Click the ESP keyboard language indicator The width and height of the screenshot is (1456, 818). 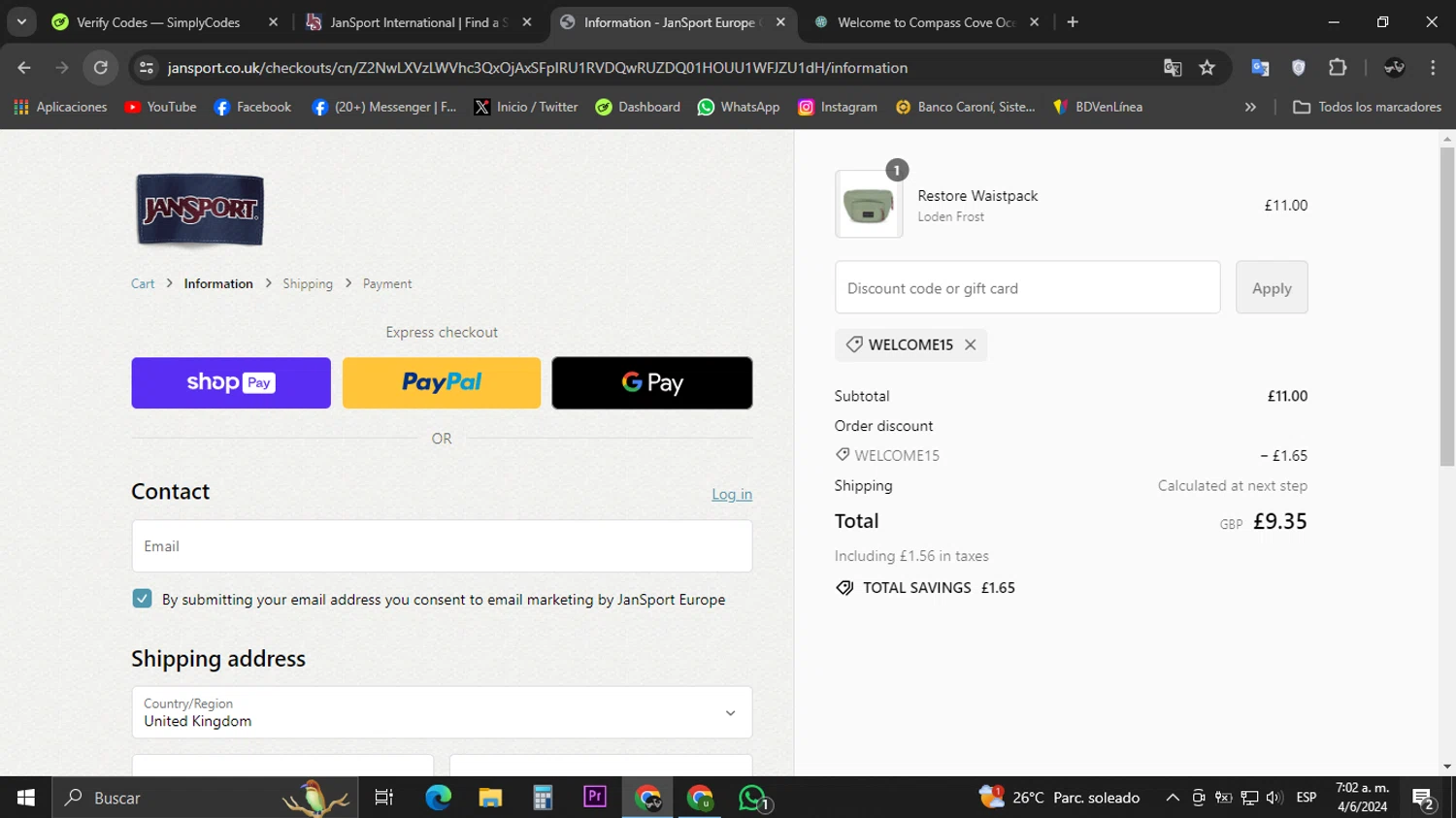pyautogui.click(x=1307, y=798)
